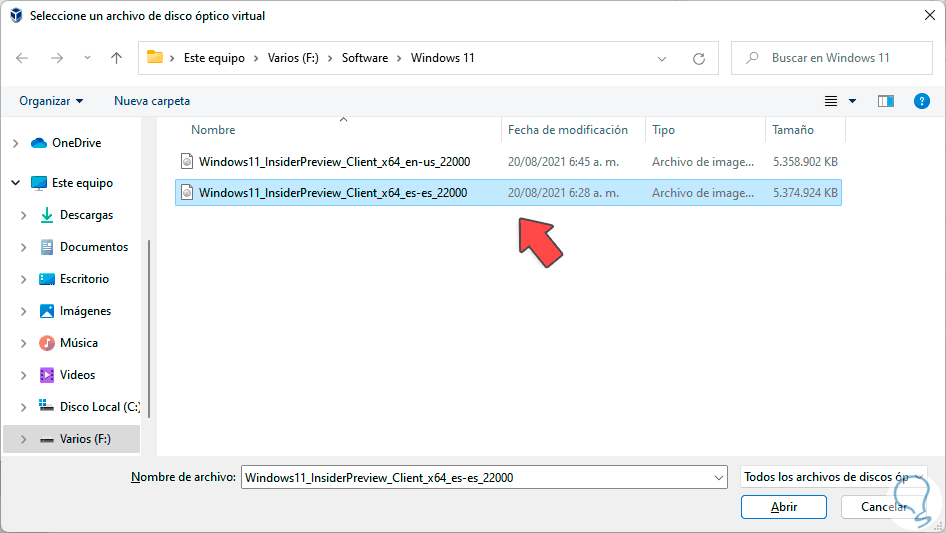Expand the Música node
Image resolution: width=946 pixels, height=533 pixels.
[24, 343]
